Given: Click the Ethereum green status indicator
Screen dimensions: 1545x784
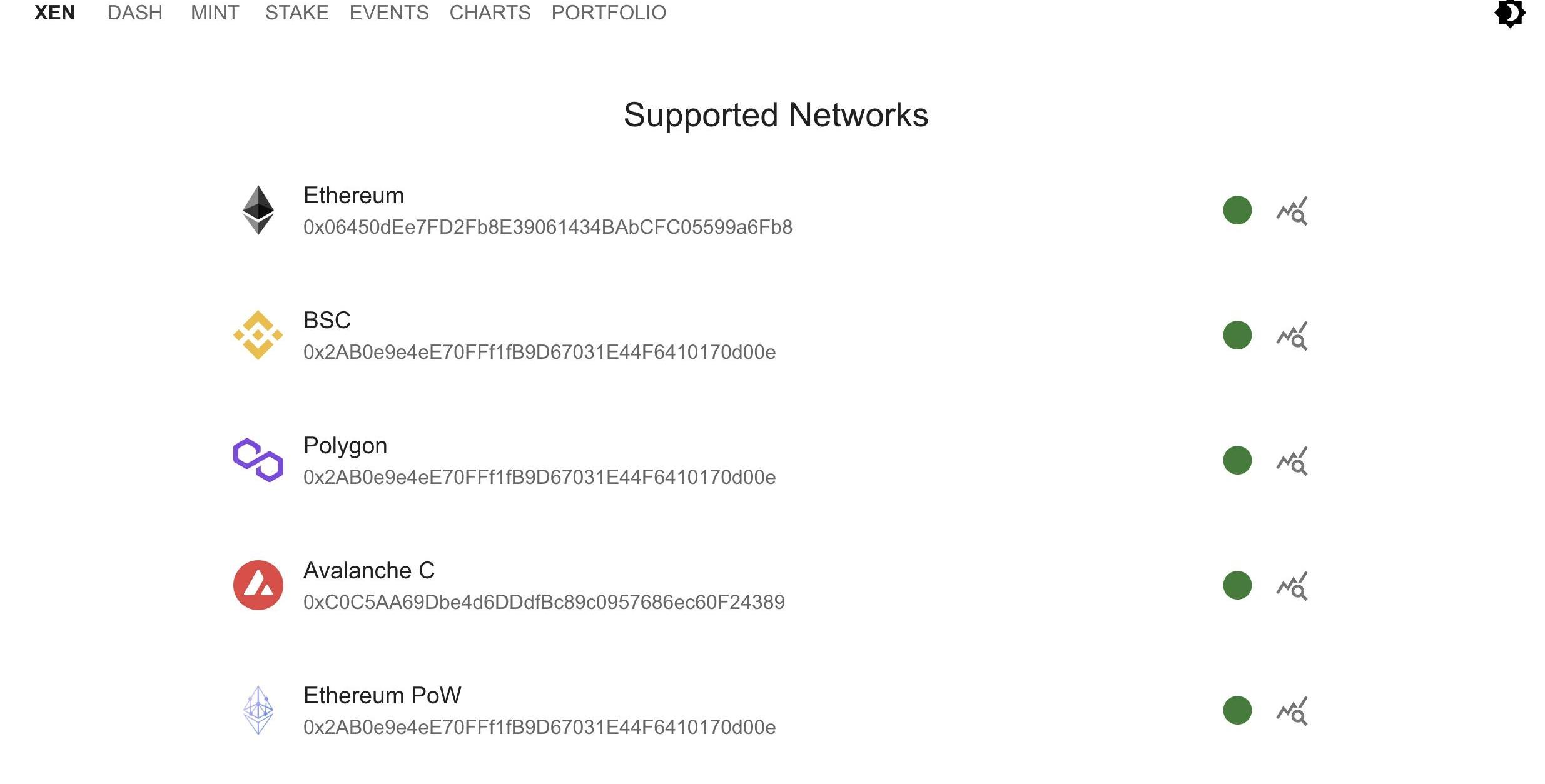Looking at the screenshot, I should coord(1237,210).
